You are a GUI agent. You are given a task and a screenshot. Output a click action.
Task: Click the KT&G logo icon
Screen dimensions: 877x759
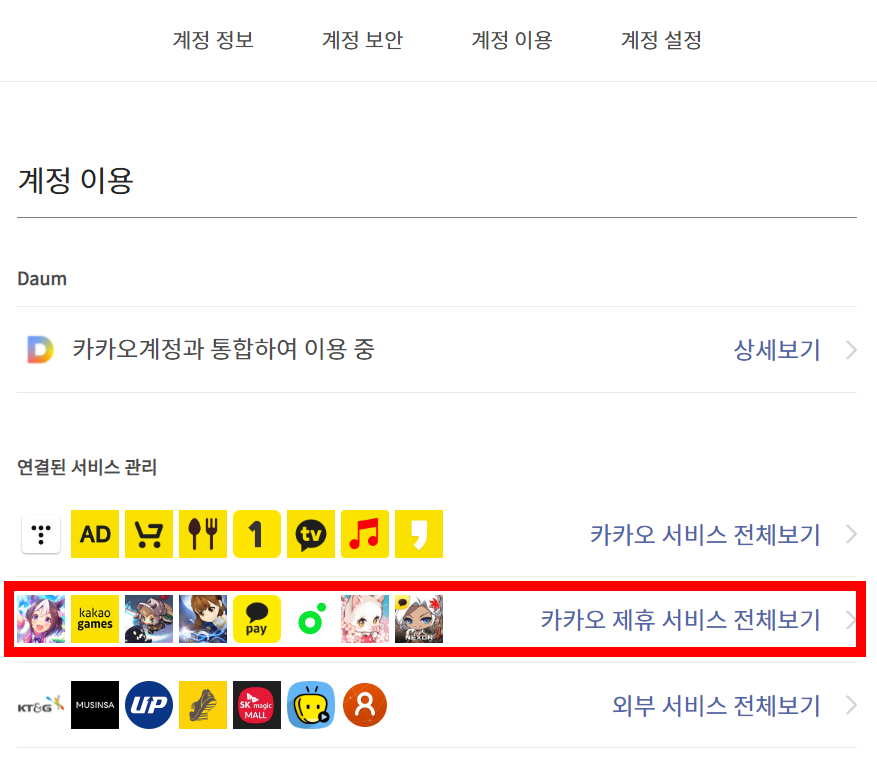click(41, 705)
